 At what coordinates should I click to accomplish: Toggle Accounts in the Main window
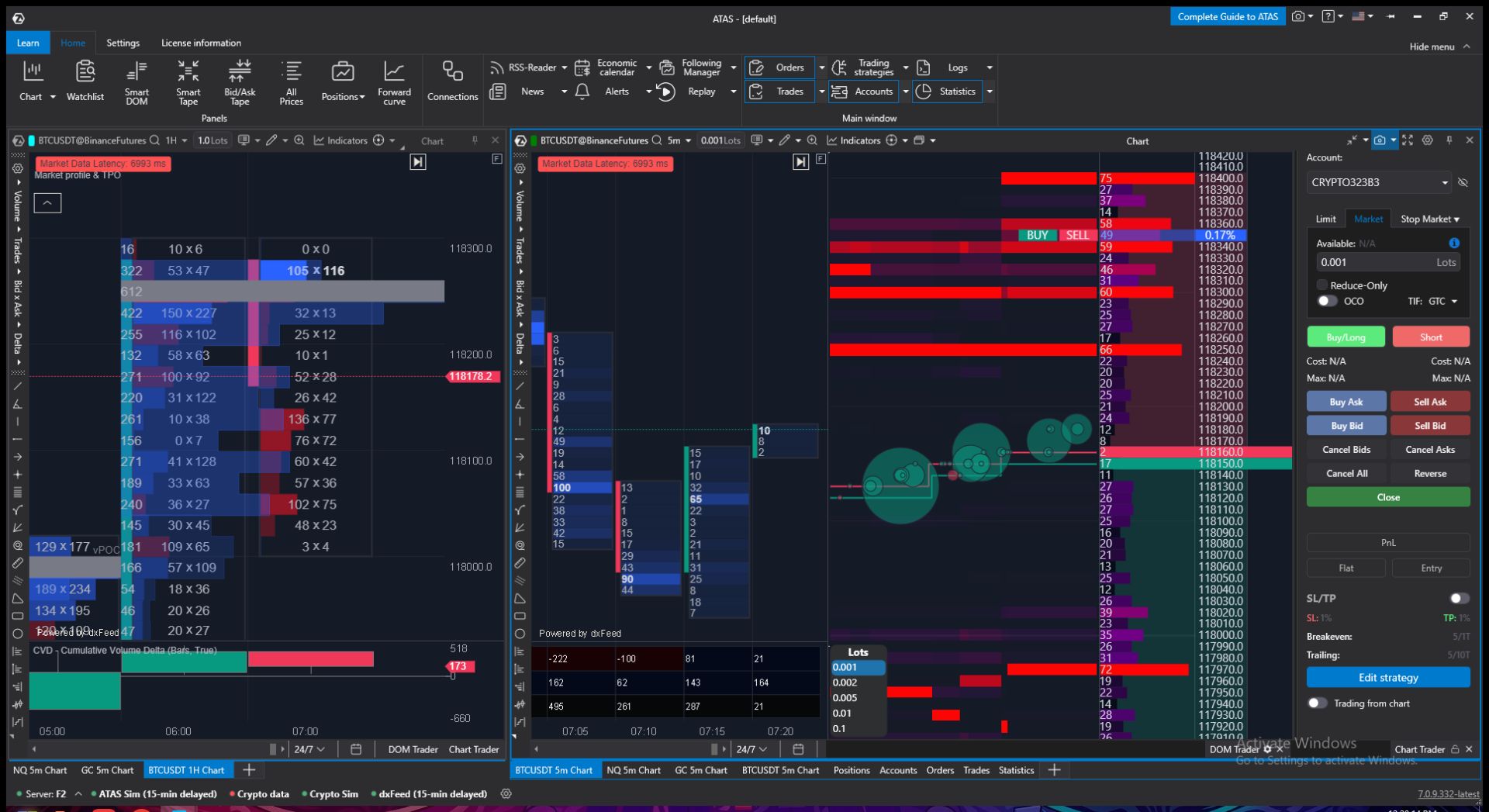863,92
